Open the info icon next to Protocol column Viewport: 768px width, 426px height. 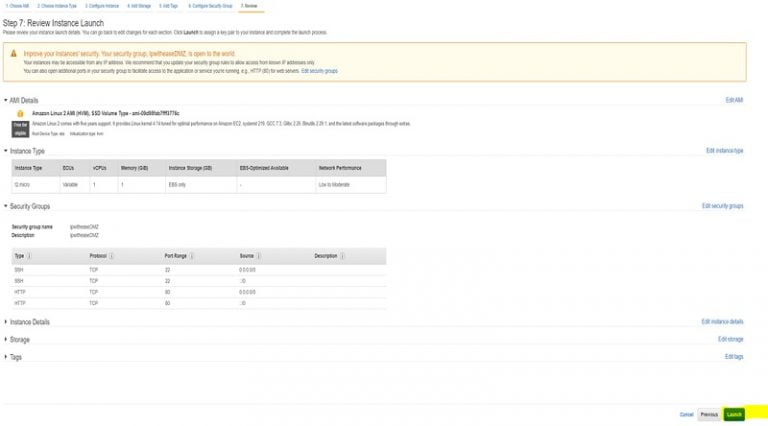(x=111, y=256)
